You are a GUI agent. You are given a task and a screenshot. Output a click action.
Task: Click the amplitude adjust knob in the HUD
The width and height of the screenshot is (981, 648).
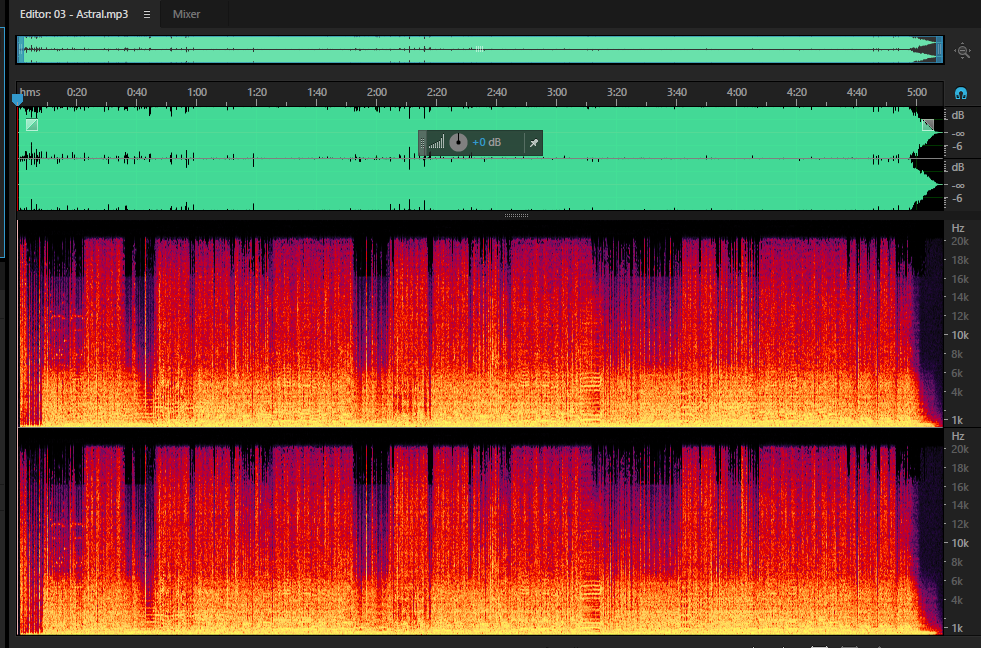click(458, 142)
